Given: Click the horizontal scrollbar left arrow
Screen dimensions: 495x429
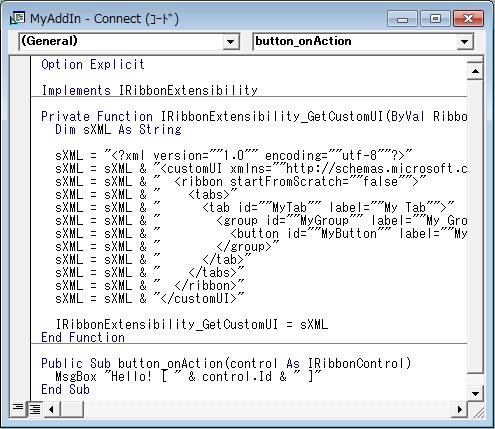Looking at the screenshot, I should tap(51, 409).
